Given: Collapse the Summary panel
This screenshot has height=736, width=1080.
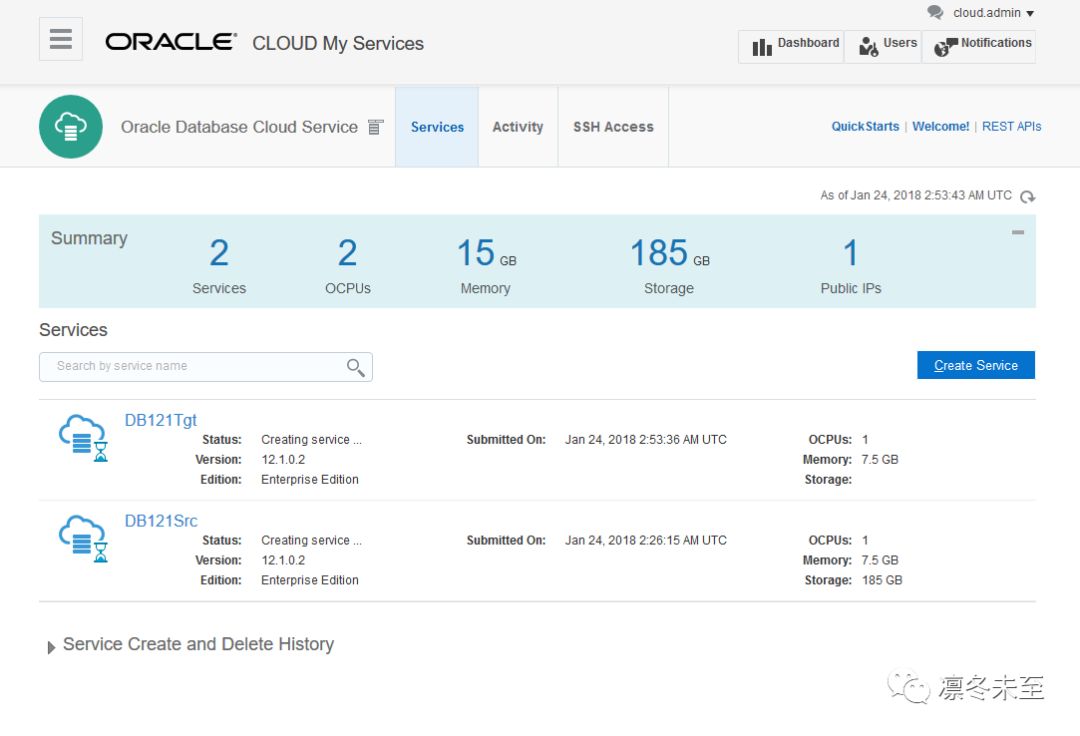Looking at the screenshot, I should point(1018,233).
